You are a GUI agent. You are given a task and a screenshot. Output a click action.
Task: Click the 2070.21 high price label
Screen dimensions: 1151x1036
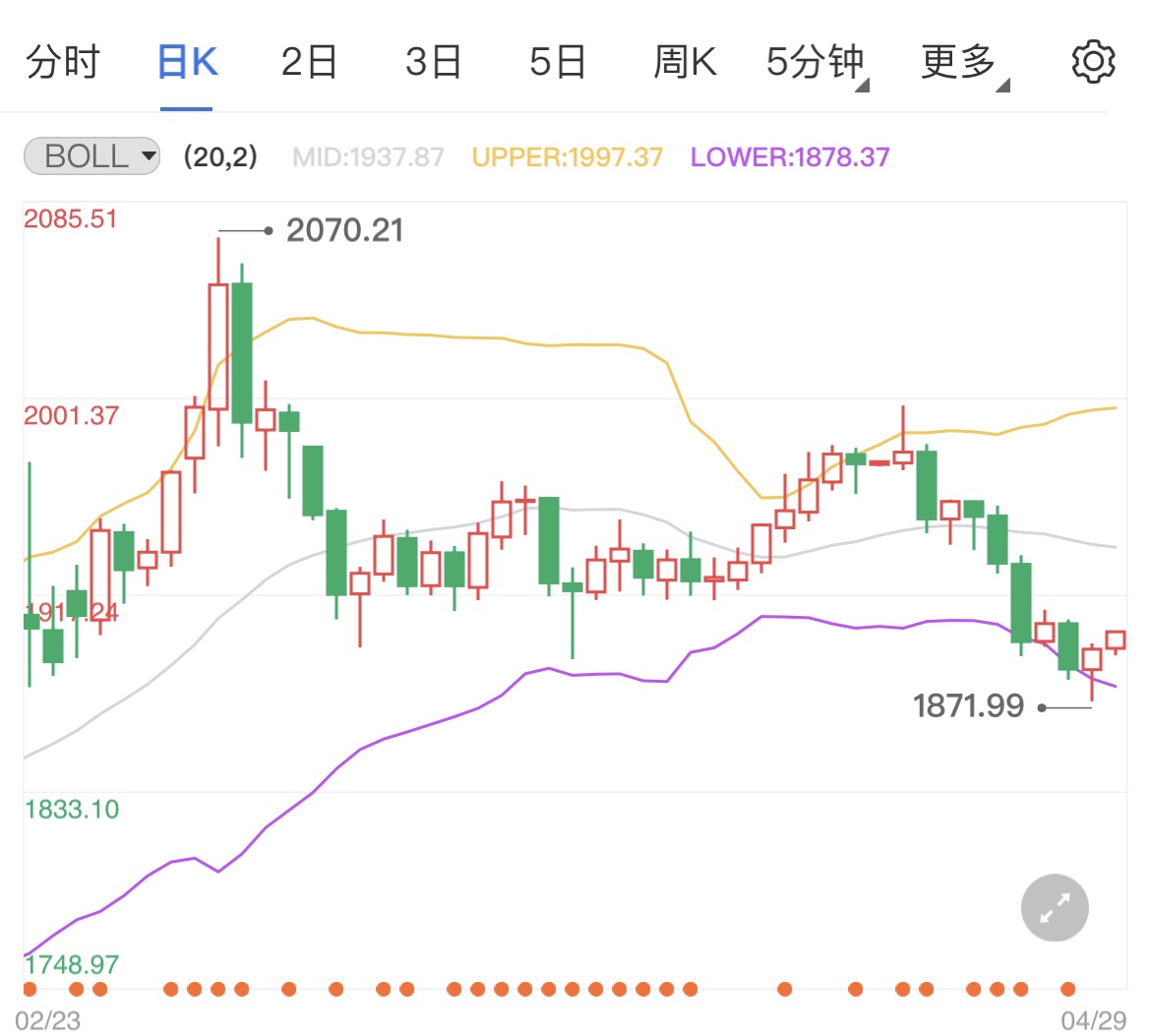point(344,230)
